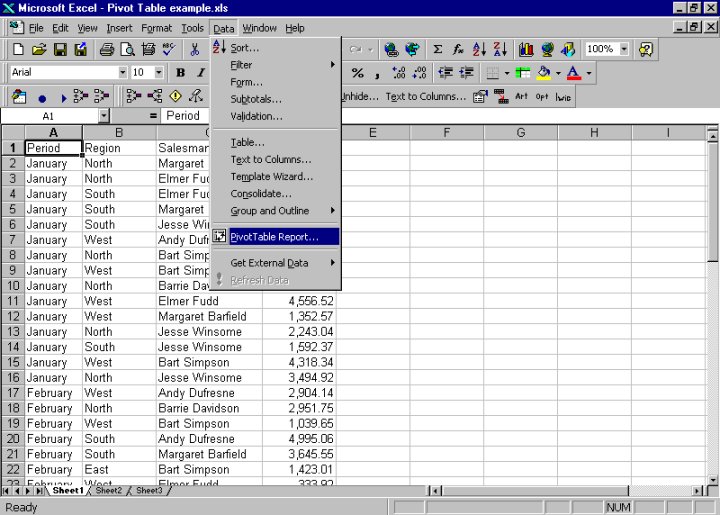Click the Increase Indent icon

click(x=467, y=73)
